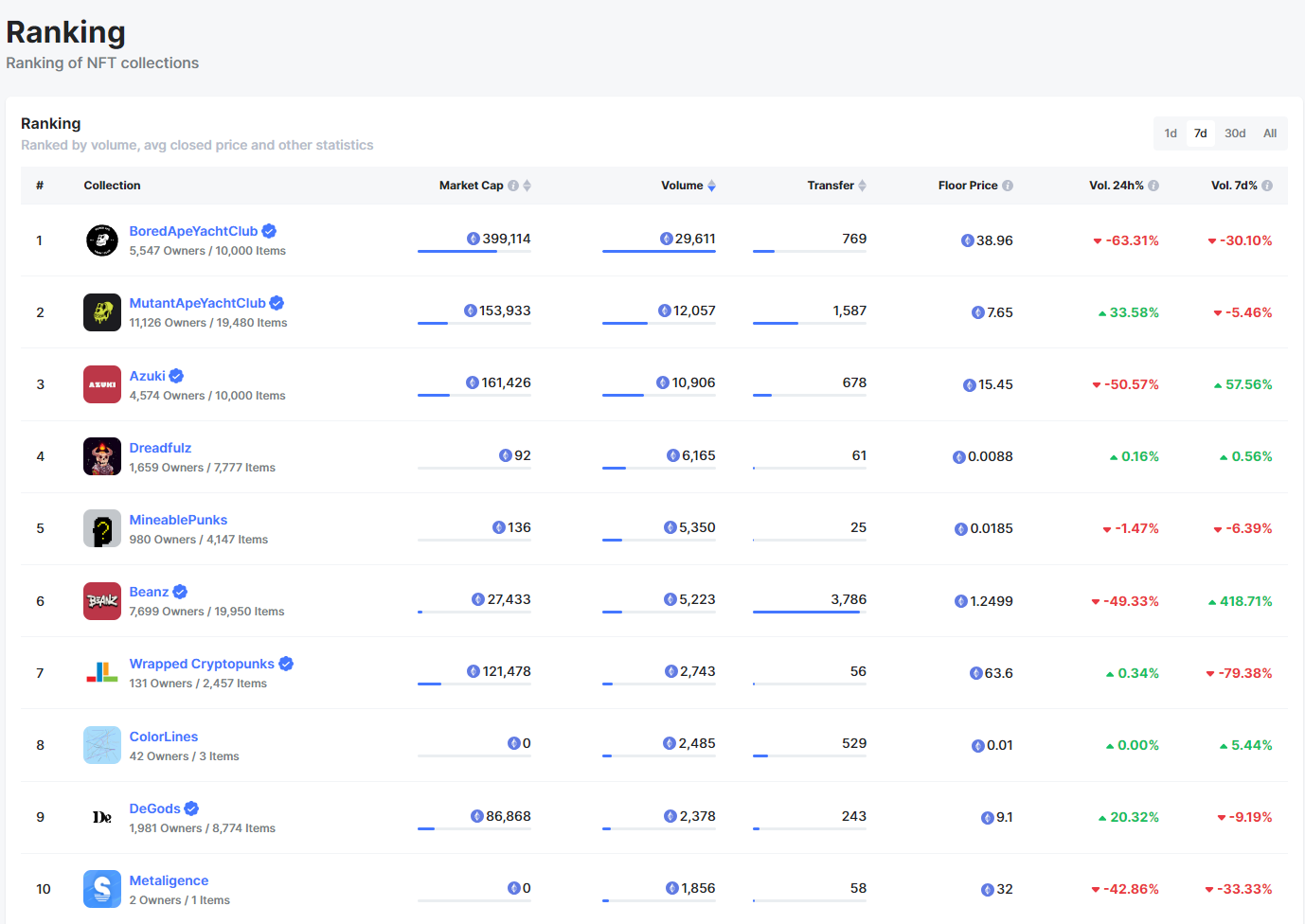This screenshot has width=1305, height=924.
Task: Click the Vol. 24h% info icon
Action: [1153, 186]
